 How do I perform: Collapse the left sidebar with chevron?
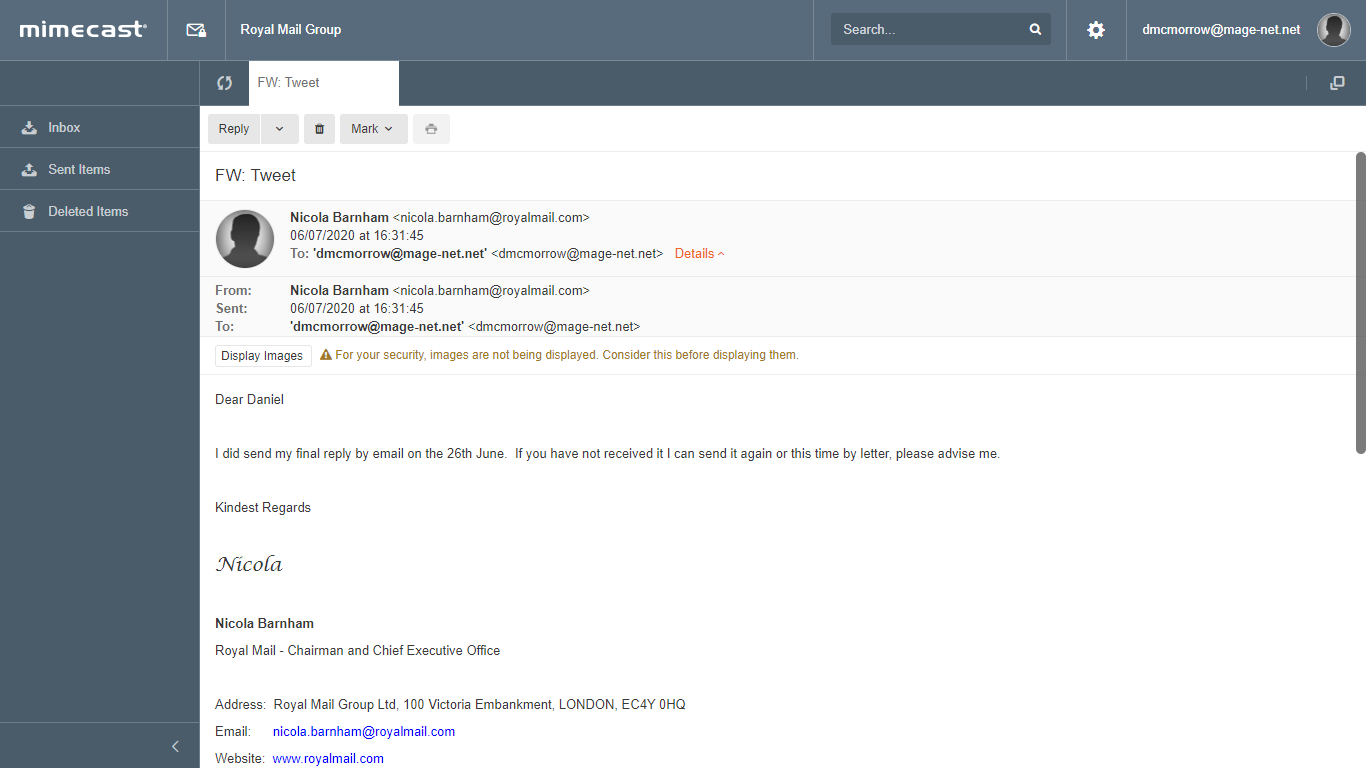(x=175, y=746)
